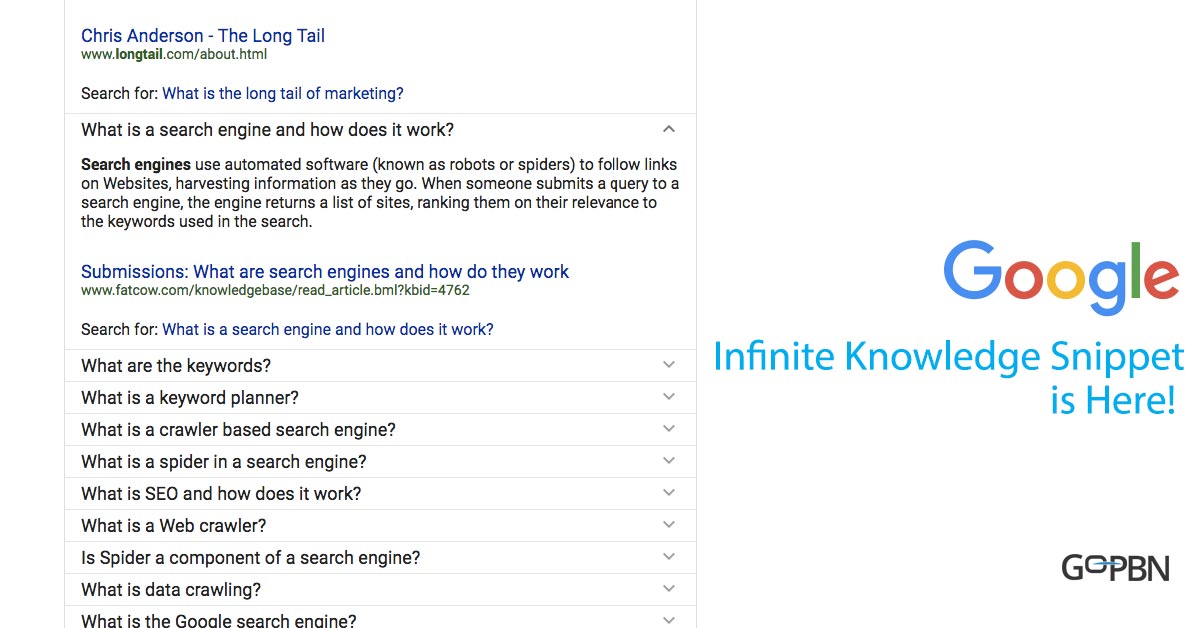The height and width of the screenshot is (628, 1200).
Task: Click the GoPBN logo
Action: point(1115,568)
